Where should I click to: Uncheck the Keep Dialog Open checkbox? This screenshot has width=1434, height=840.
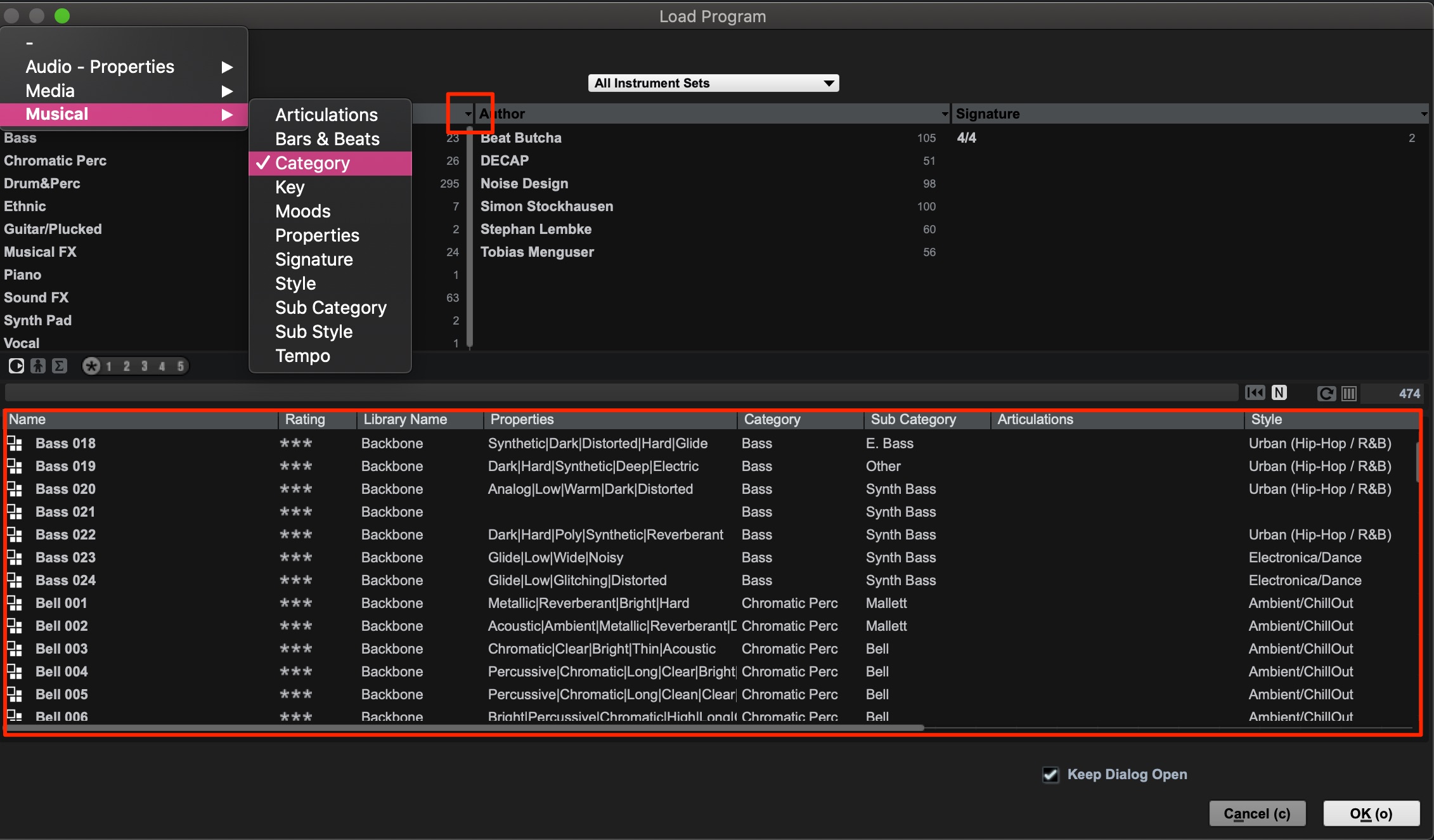1050,775
